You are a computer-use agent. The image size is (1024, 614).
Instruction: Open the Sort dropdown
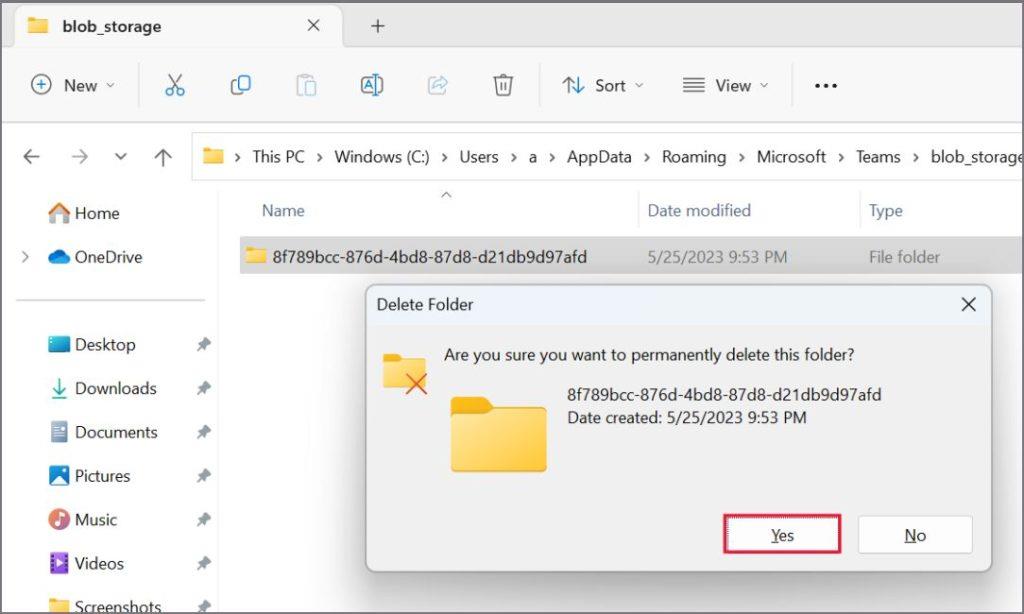[603, 85]
